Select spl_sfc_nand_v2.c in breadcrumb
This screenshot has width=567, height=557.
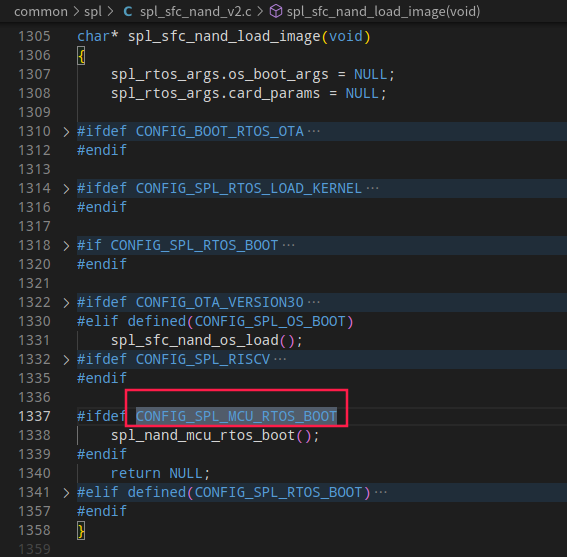[x=196, y=12]
